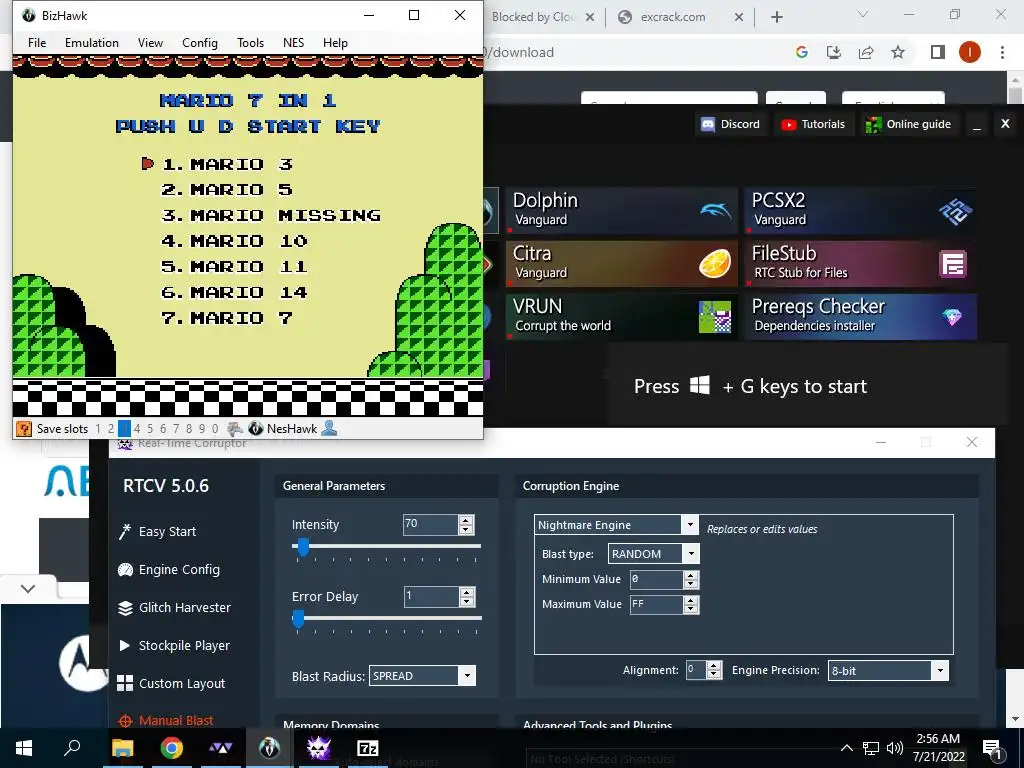Click the Intensity value field
1024x768 pixels.
tap(430, 524)
